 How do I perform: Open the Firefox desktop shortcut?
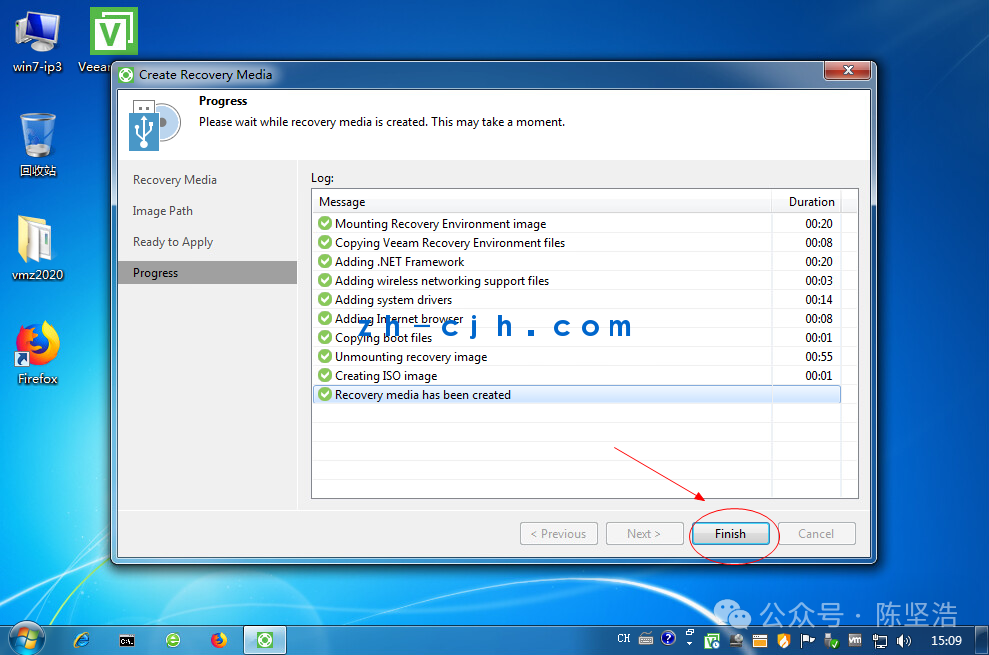tap(37, 353)
